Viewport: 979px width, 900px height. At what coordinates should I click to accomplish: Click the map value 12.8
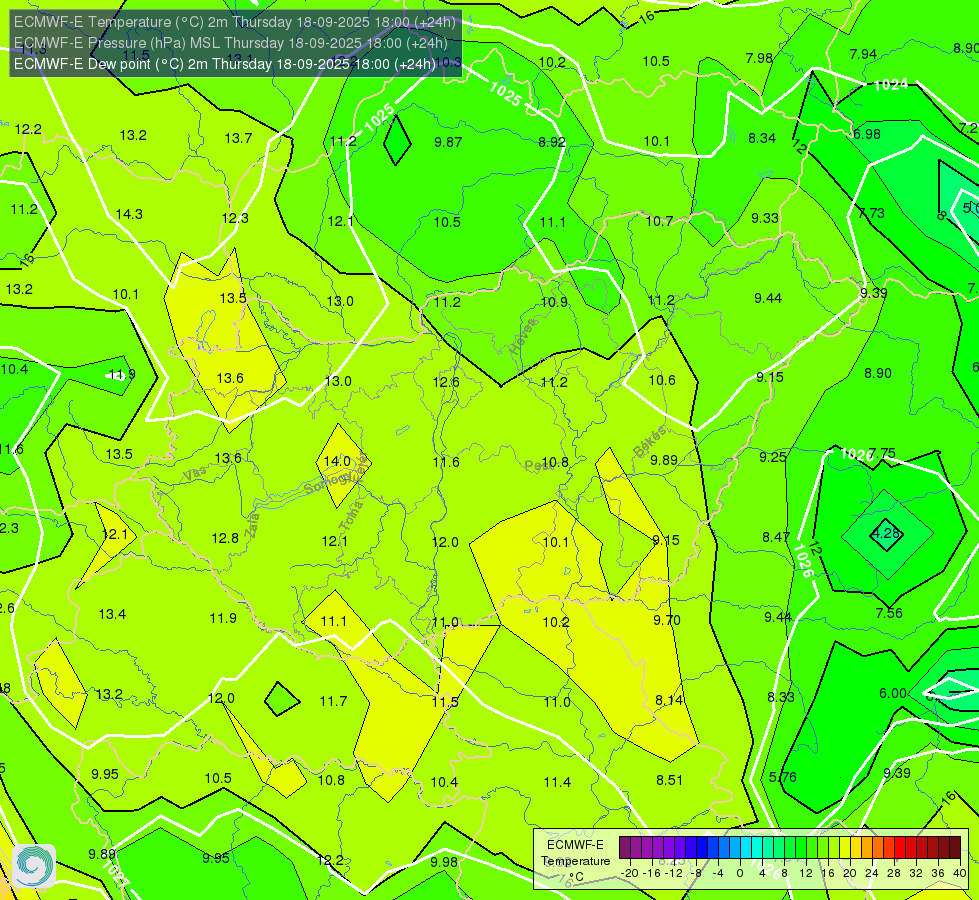225,538
